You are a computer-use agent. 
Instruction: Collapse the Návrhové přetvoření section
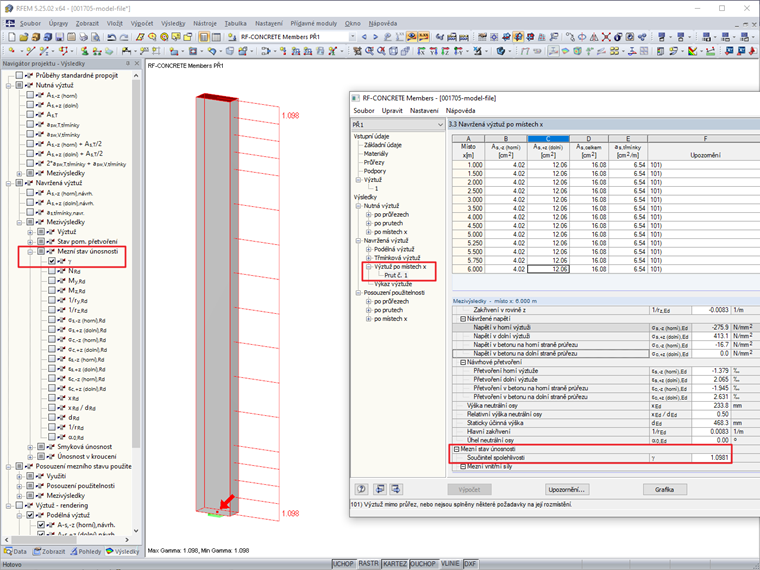[463, 362]
